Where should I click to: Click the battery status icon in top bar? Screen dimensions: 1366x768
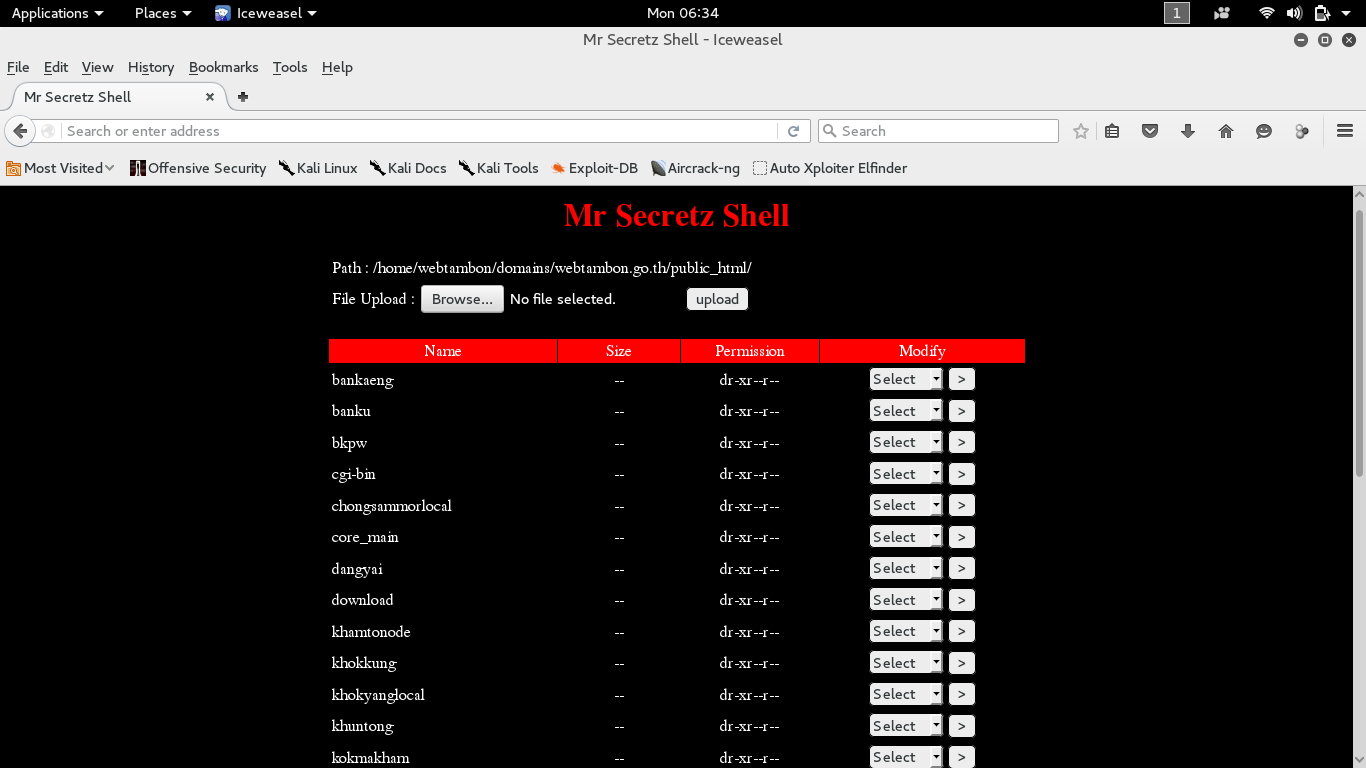click(1322, 13)
